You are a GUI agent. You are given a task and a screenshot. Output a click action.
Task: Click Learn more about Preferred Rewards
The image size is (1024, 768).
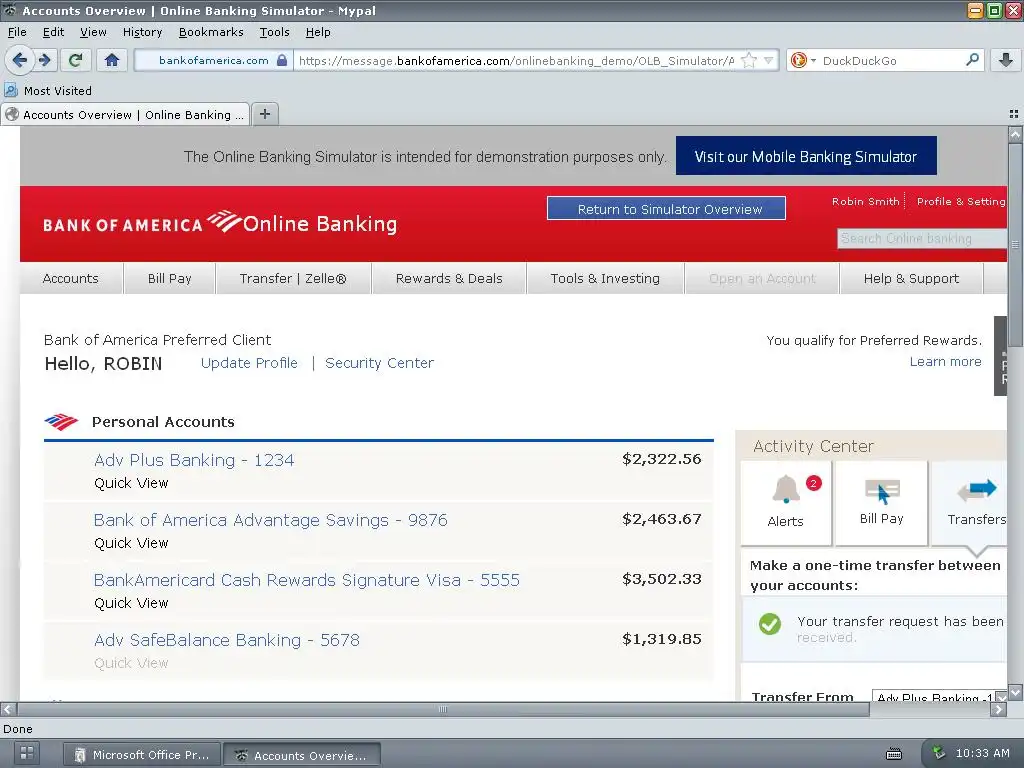point(945,362)
